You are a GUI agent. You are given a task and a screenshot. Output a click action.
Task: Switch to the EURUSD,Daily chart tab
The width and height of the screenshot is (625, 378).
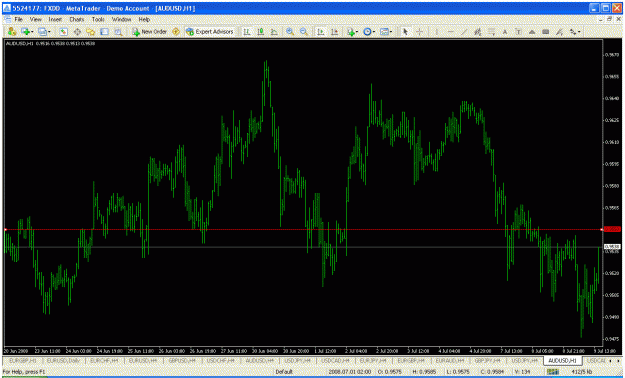[x=63, y=360]
